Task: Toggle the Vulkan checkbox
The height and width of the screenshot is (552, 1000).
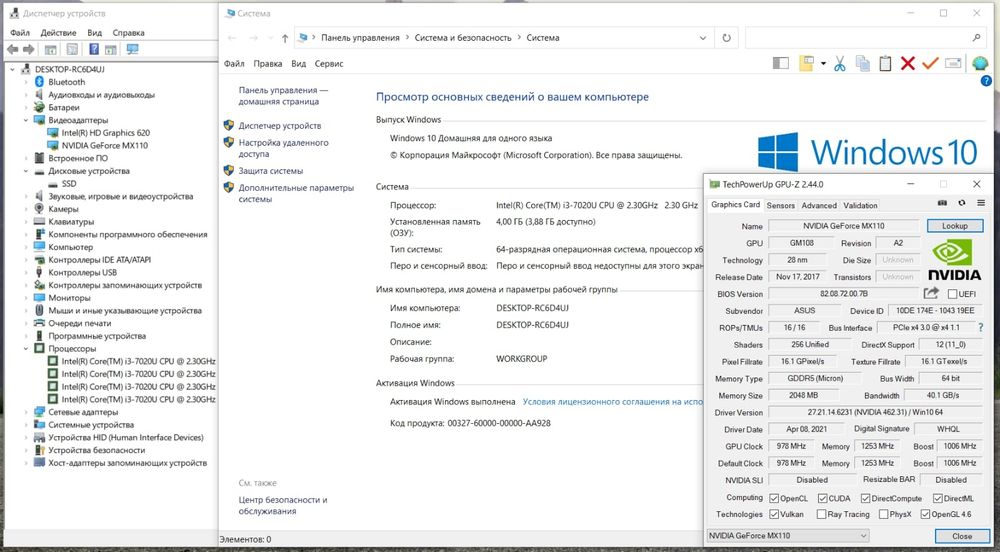Action: point(774,514)
